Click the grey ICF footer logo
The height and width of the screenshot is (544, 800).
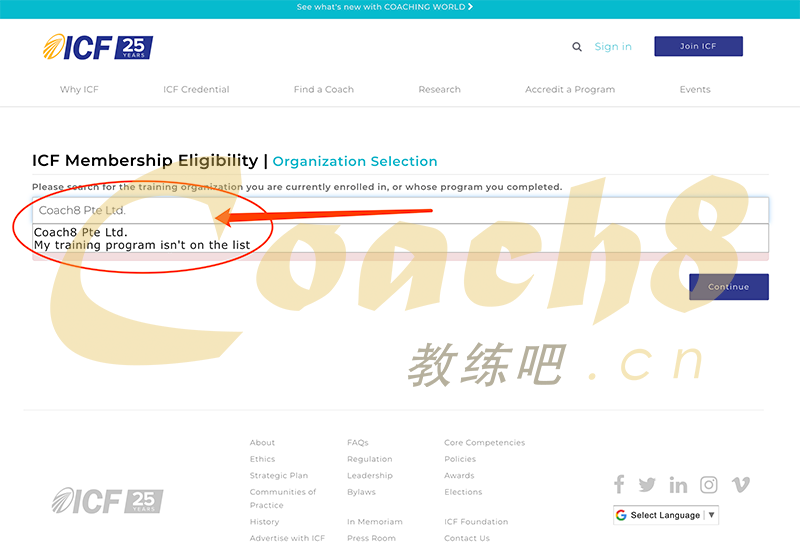click(x=107, y=500)
